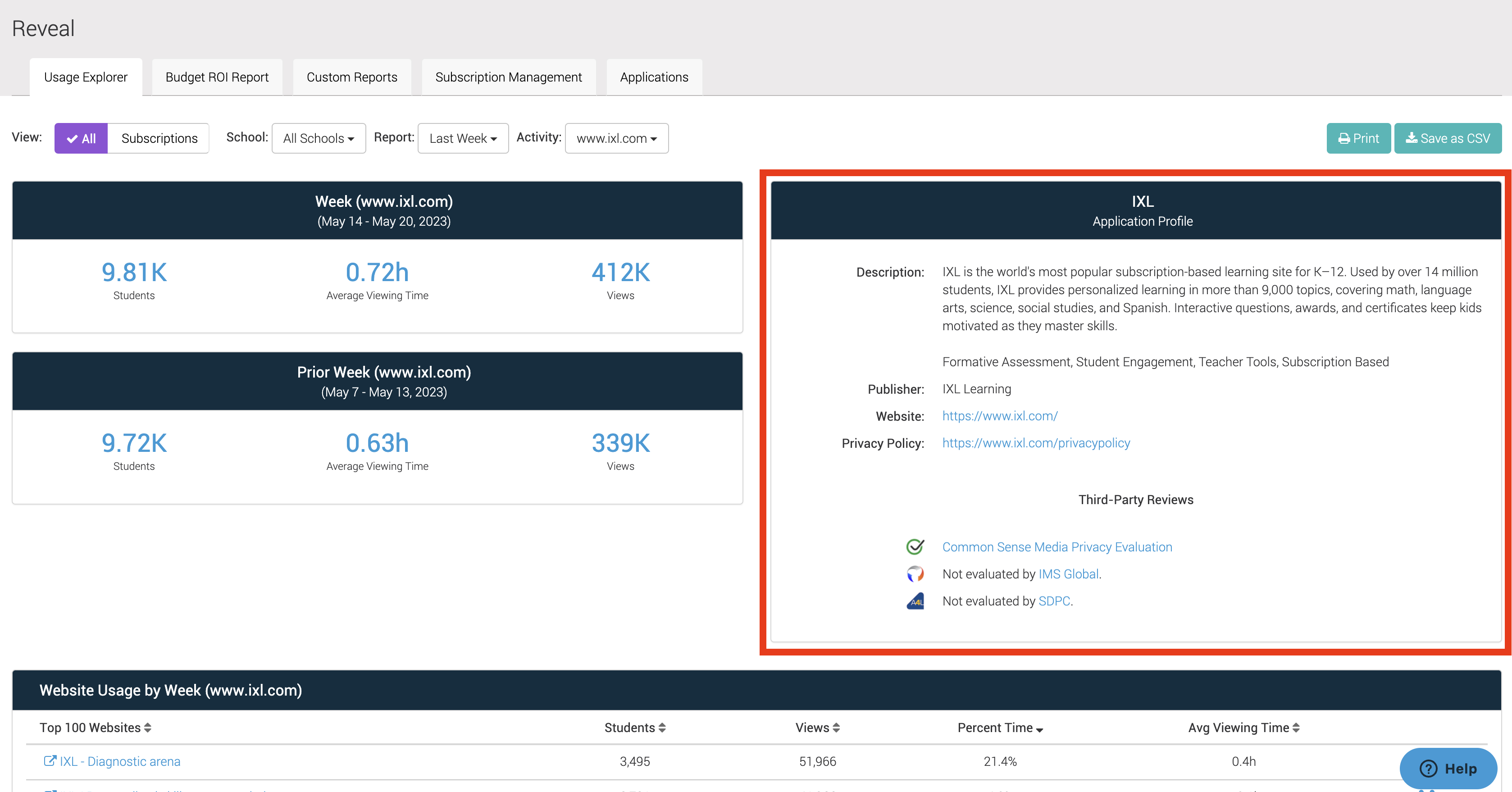1512x792 pixels.
Task: Sort by Avg Viewing Time column
Action: tap(1244, 728)
